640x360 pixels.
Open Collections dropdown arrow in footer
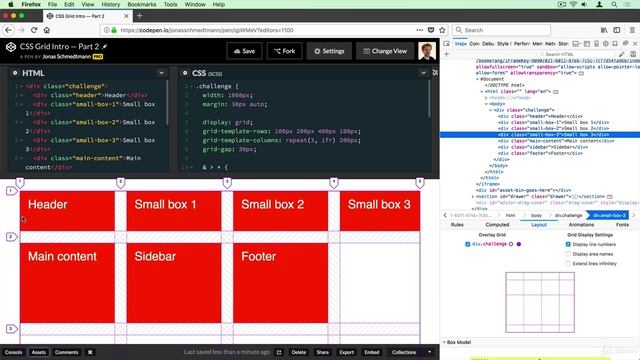click(429, 352)
